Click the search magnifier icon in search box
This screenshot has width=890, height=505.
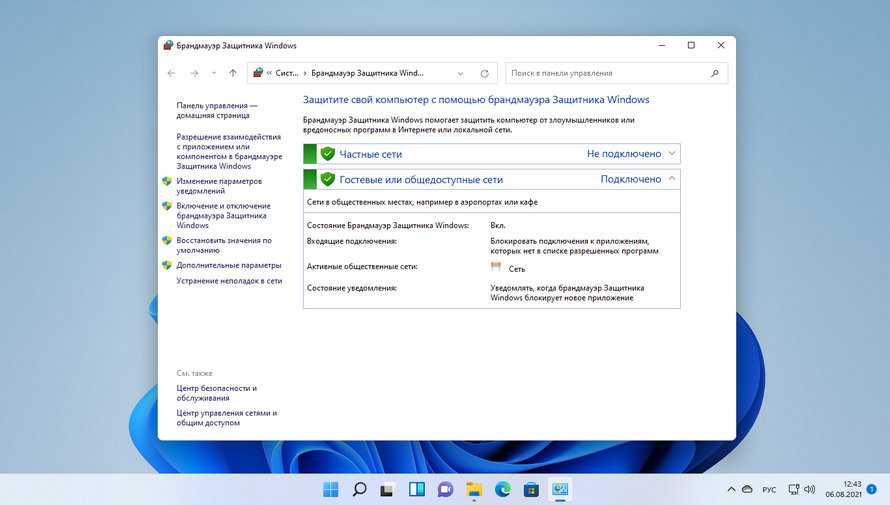pyautogui.click(x=715, y=73)
